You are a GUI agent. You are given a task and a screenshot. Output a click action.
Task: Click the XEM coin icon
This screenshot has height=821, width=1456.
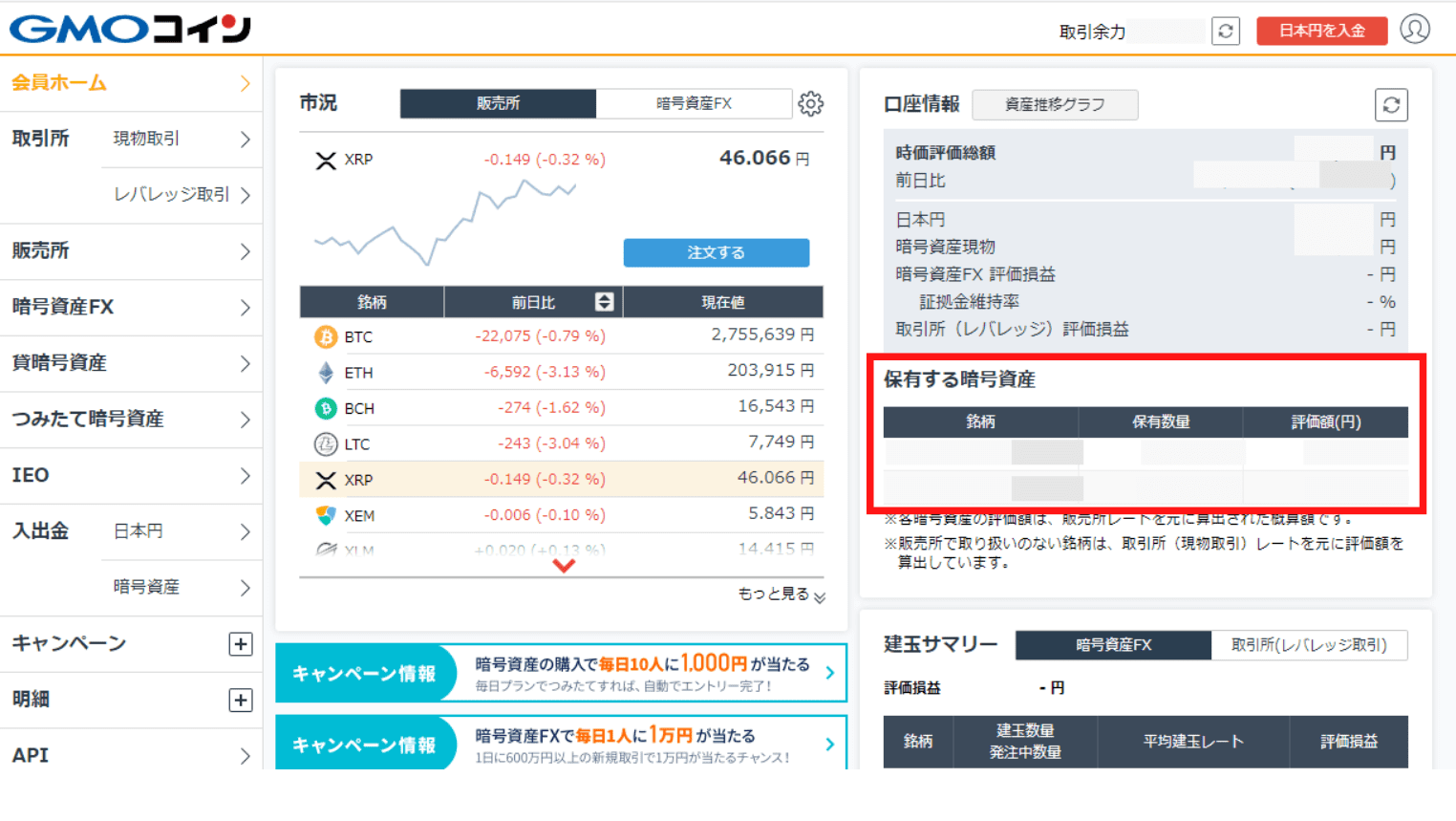pyautogui.click(x=326, y=515)
